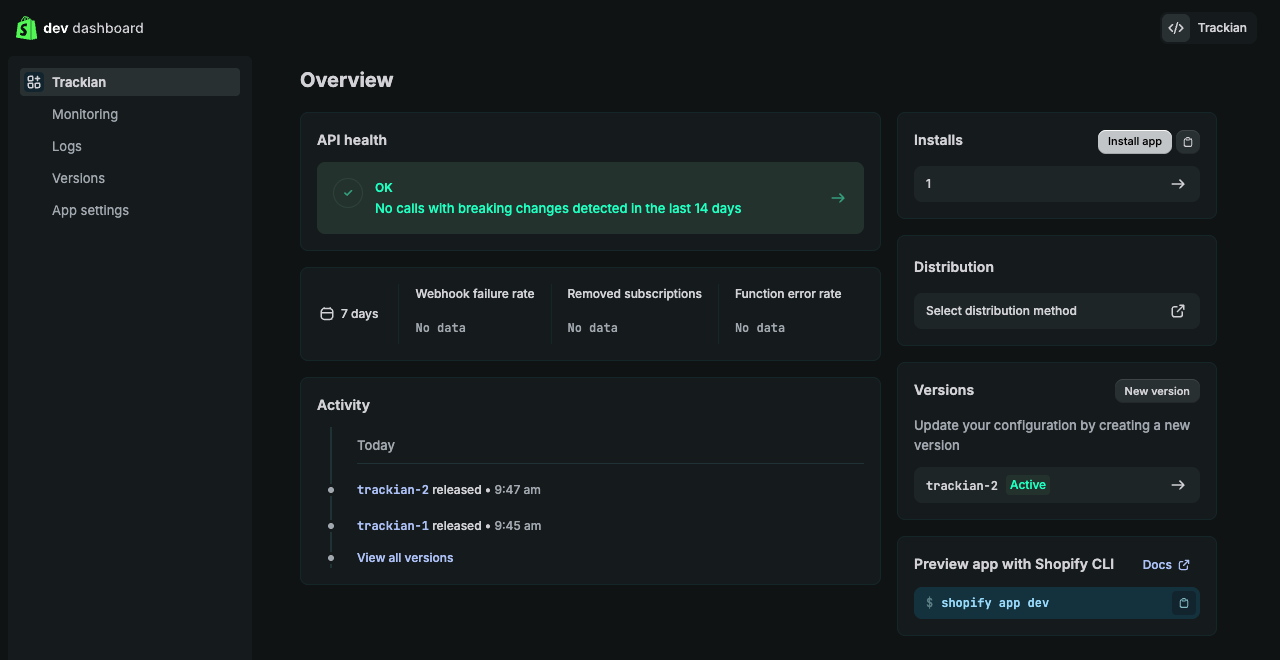The height and width of the screenshot is (660, 1280).
Task: Click the Overview heading
Action: (x=347, y=80)
